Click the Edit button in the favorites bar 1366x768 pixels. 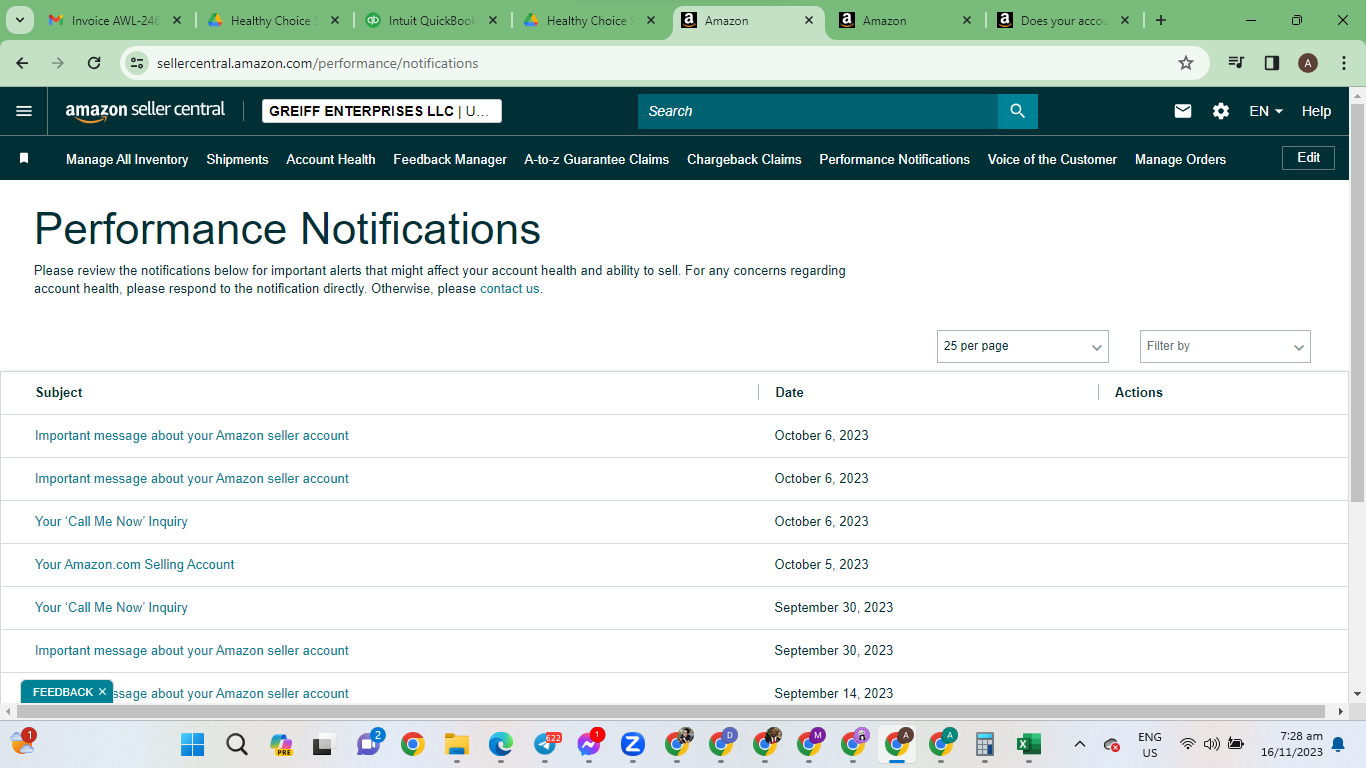pyautogui.click(x=1308, y=158)
